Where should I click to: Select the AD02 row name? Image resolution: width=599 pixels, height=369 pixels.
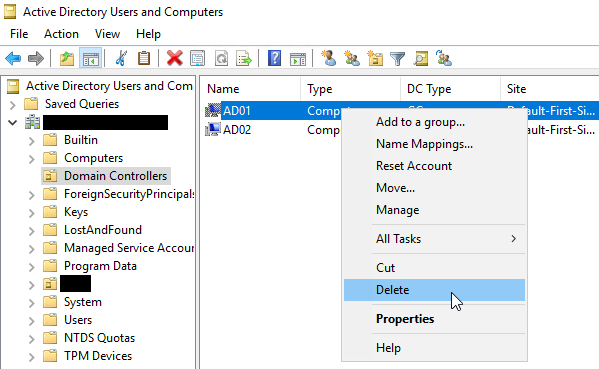click(x=237, y=130)
